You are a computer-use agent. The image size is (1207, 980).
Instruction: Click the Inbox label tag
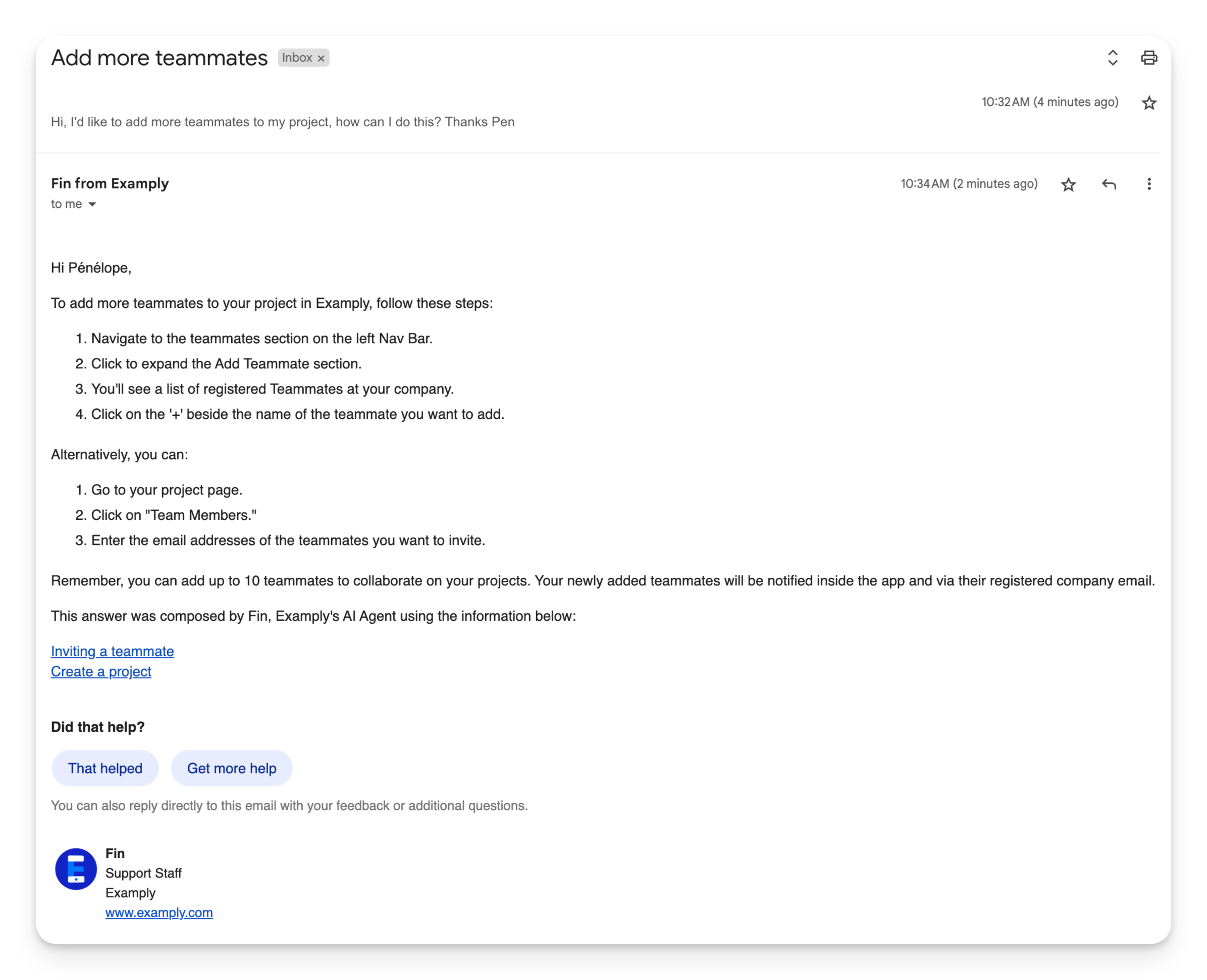click(x=297, y=58)
